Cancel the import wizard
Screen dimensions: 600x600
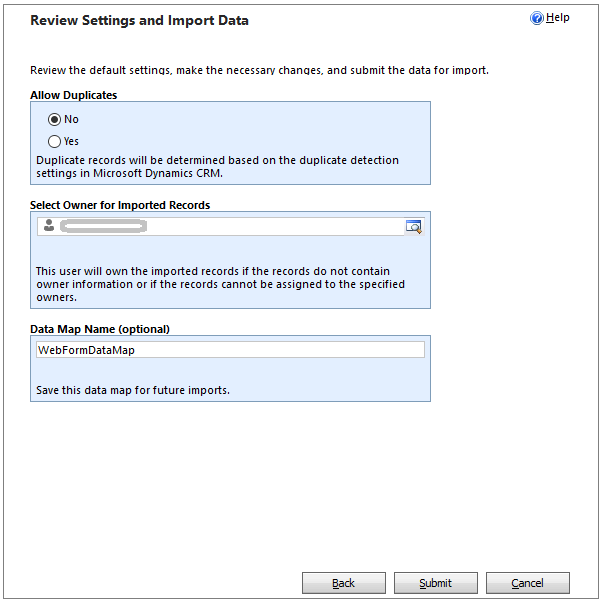(x=528, y=583)
